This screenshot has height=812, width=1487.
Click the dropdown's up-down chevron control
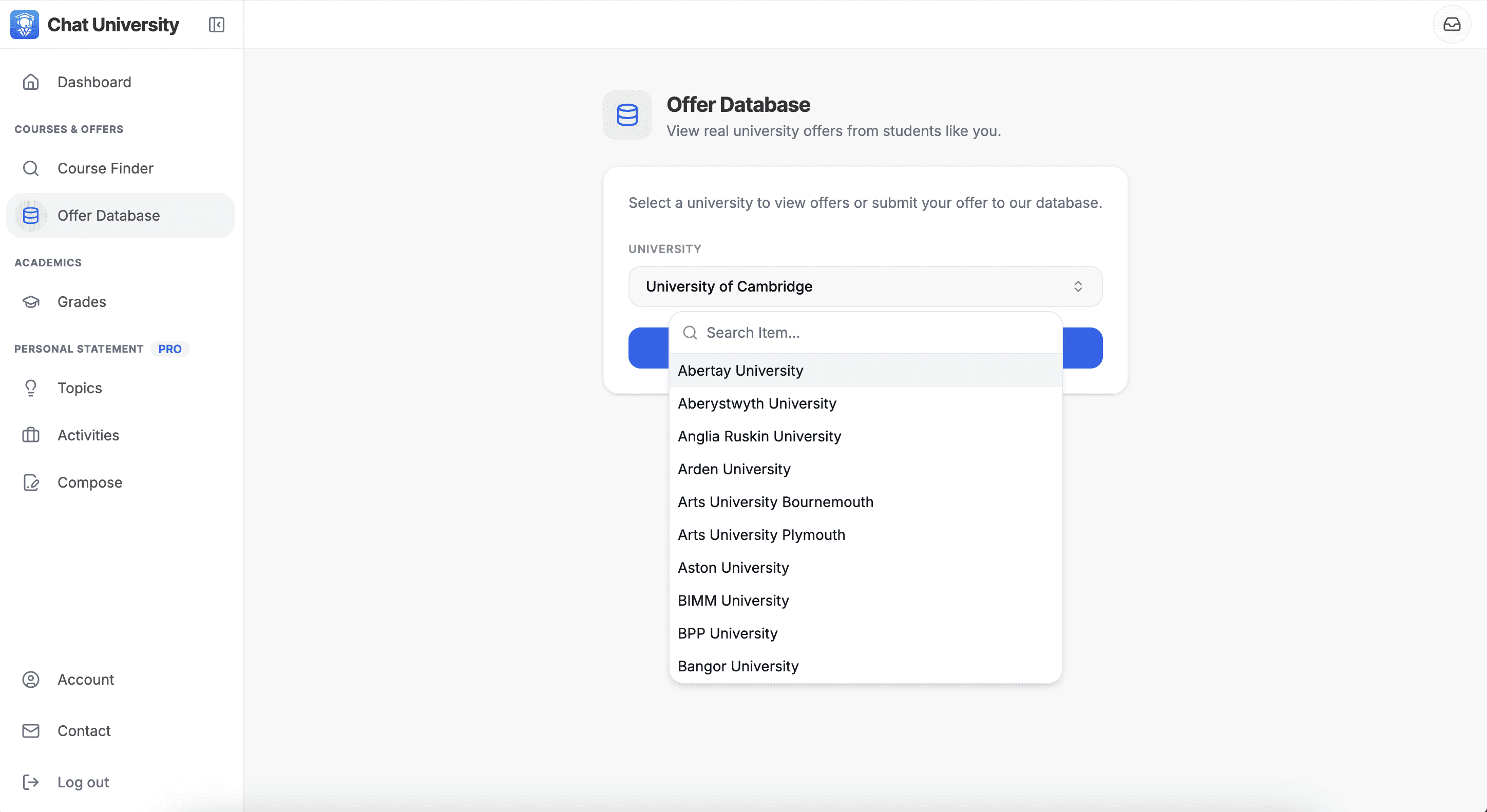(x=1078, y=286)
